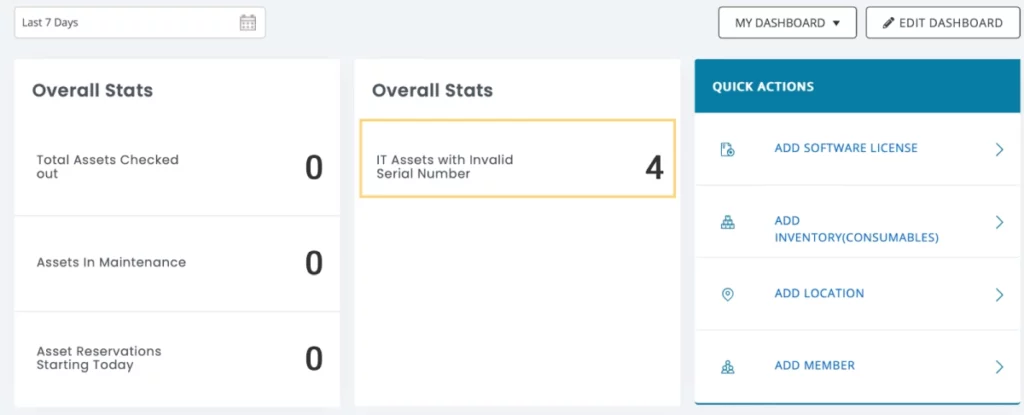The width and height of the screenshot is (1024, 415).
Task: Click the arrow beside Add Software License
Action: tap(999, 149)
